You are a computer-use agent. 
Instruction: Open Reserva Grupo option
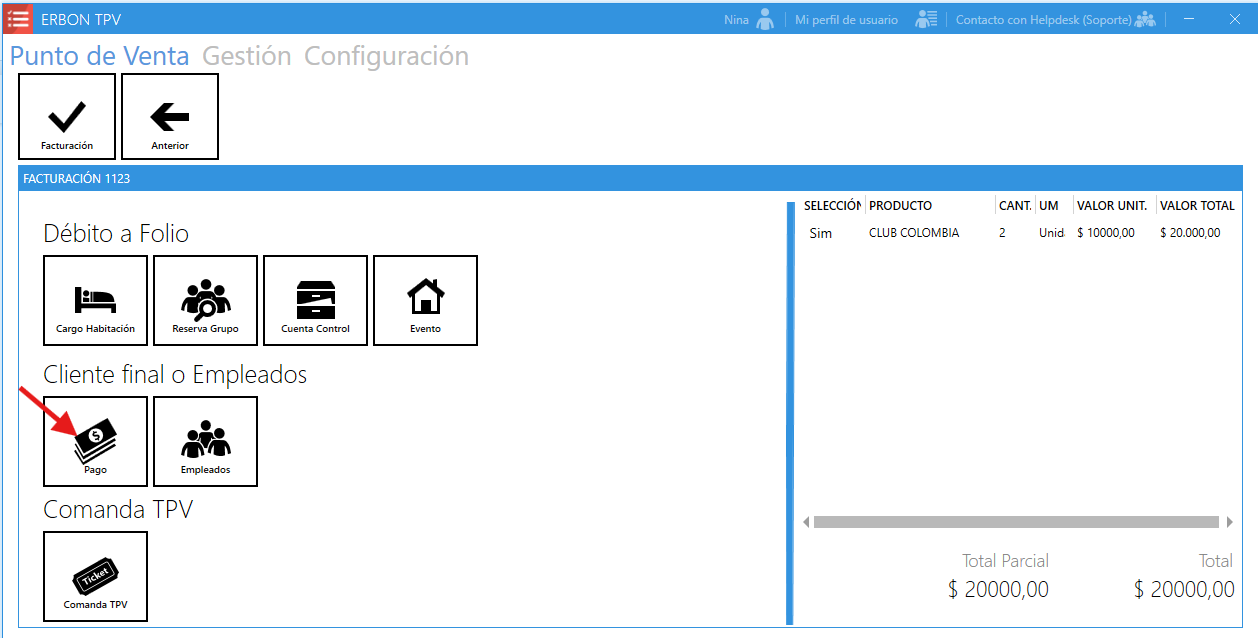tap(205, 300)
